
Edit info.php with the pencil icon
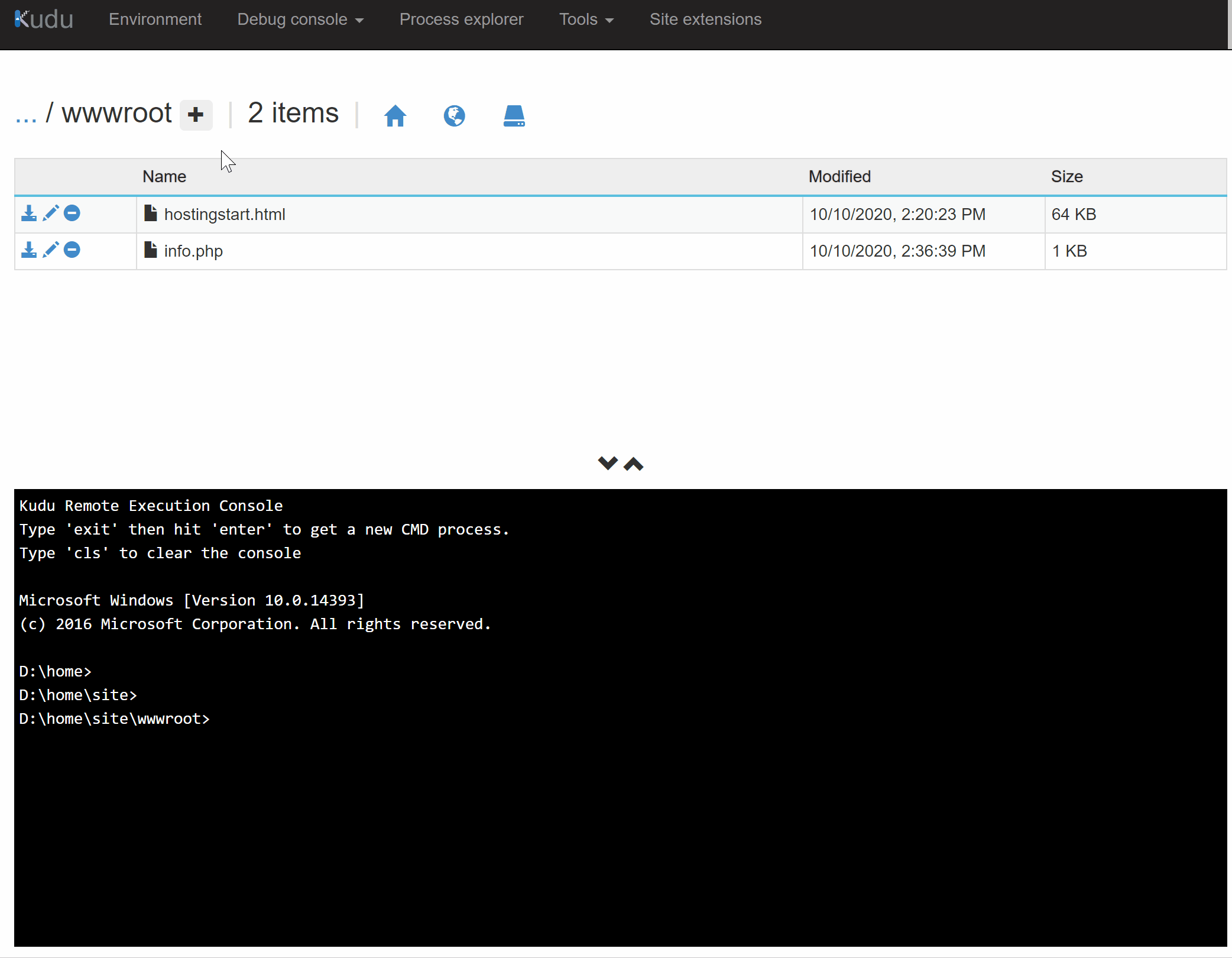click(51, 250)
